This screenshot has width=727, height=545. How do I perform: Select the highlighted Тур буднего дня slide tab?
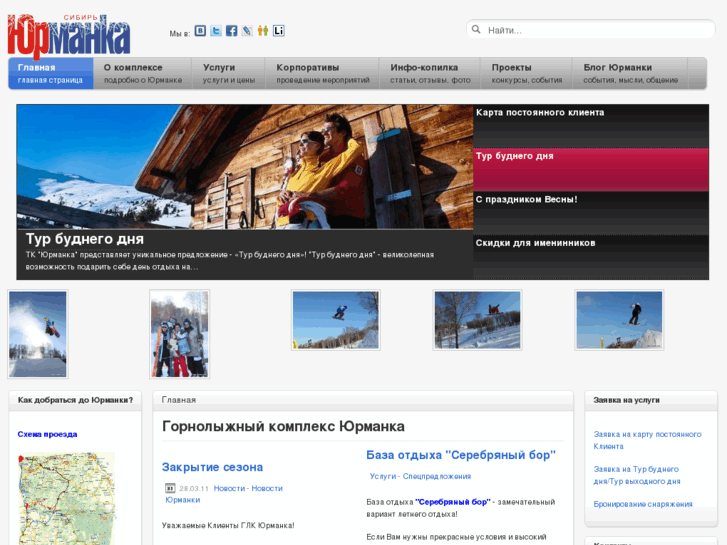591,170
